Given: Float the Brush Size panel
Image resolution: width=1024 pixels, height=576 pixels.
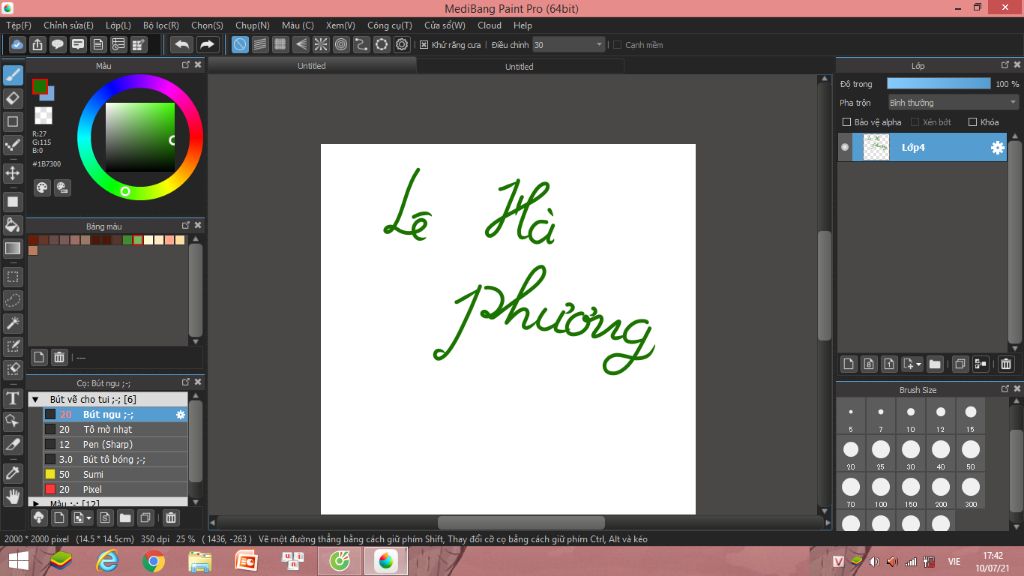Looking at the screenshot, I should [x=1004, y=389].
